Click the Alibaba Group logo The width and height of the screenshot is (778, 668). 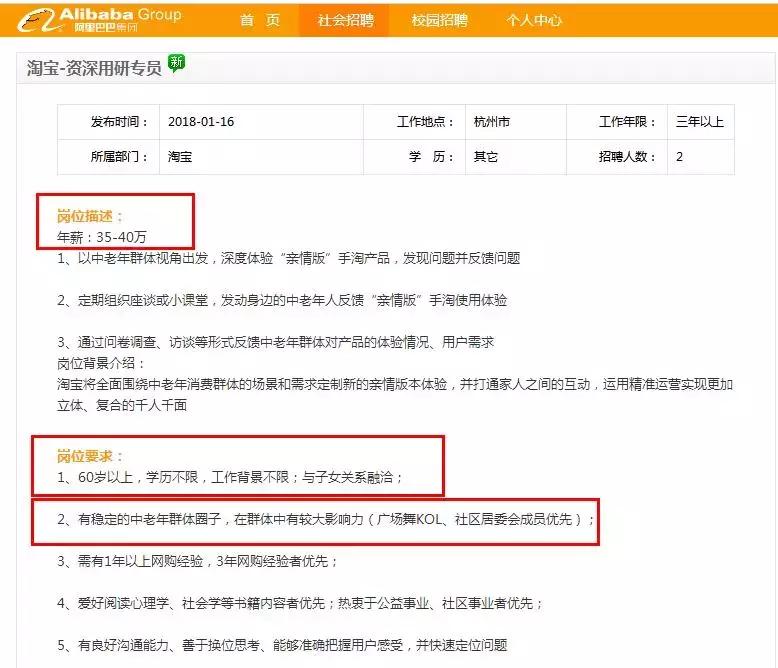pyautogui.click(x=99, y=20)
